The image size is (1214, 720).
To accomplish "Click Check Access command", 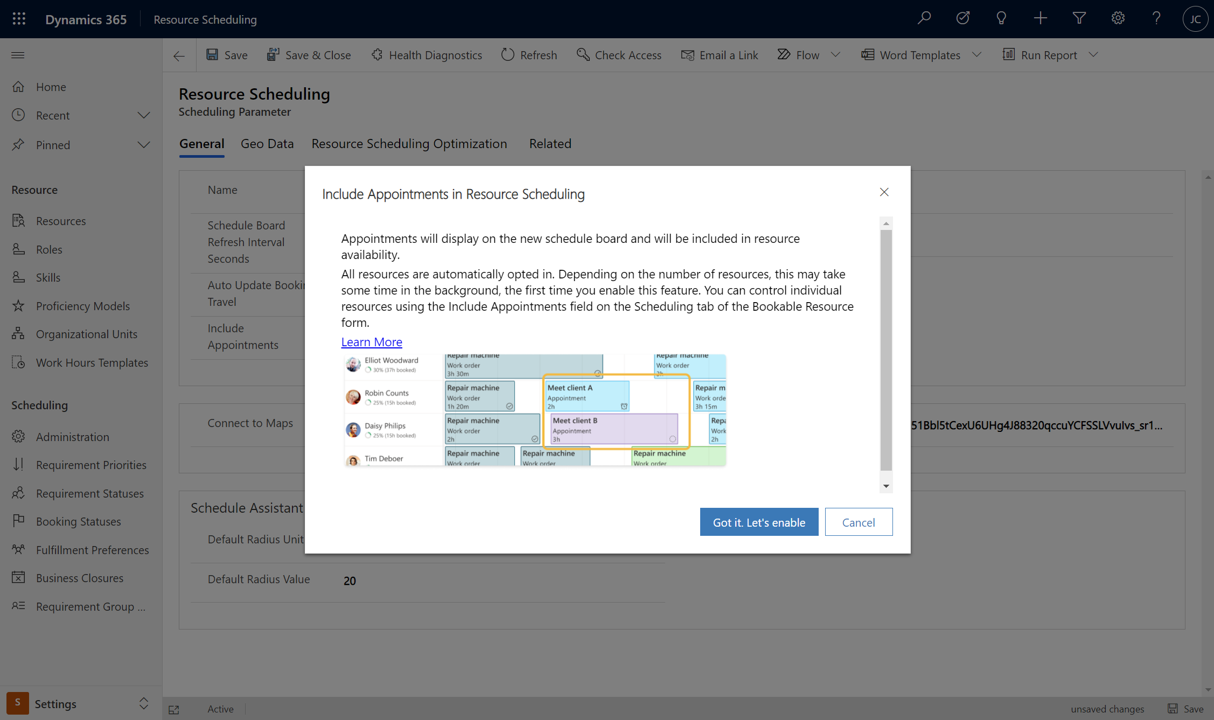I will pos(619,55).
